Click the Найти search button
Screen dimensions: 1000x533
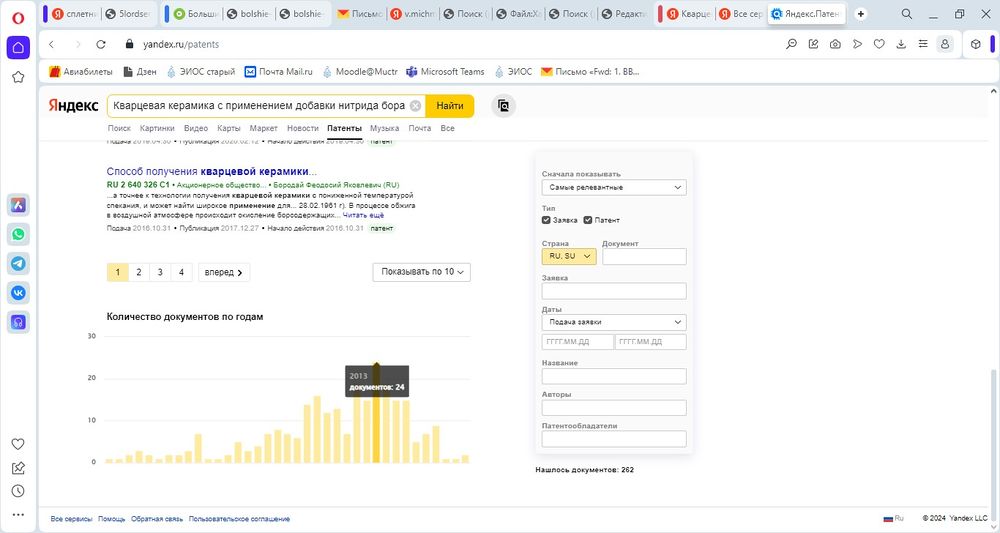click(x=450, y=106)
